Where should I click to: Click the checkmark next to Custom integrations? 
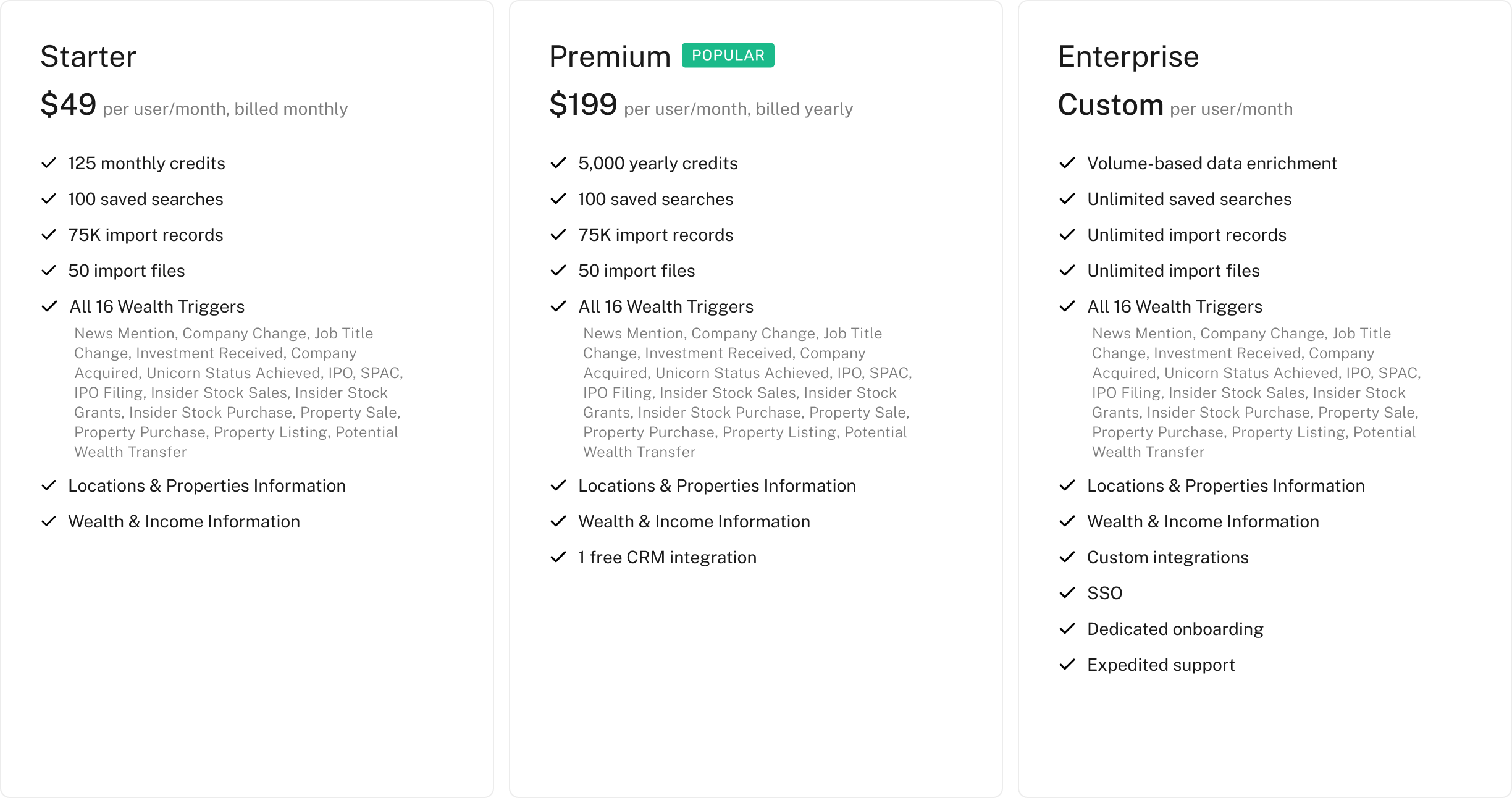coord(1067,557)
